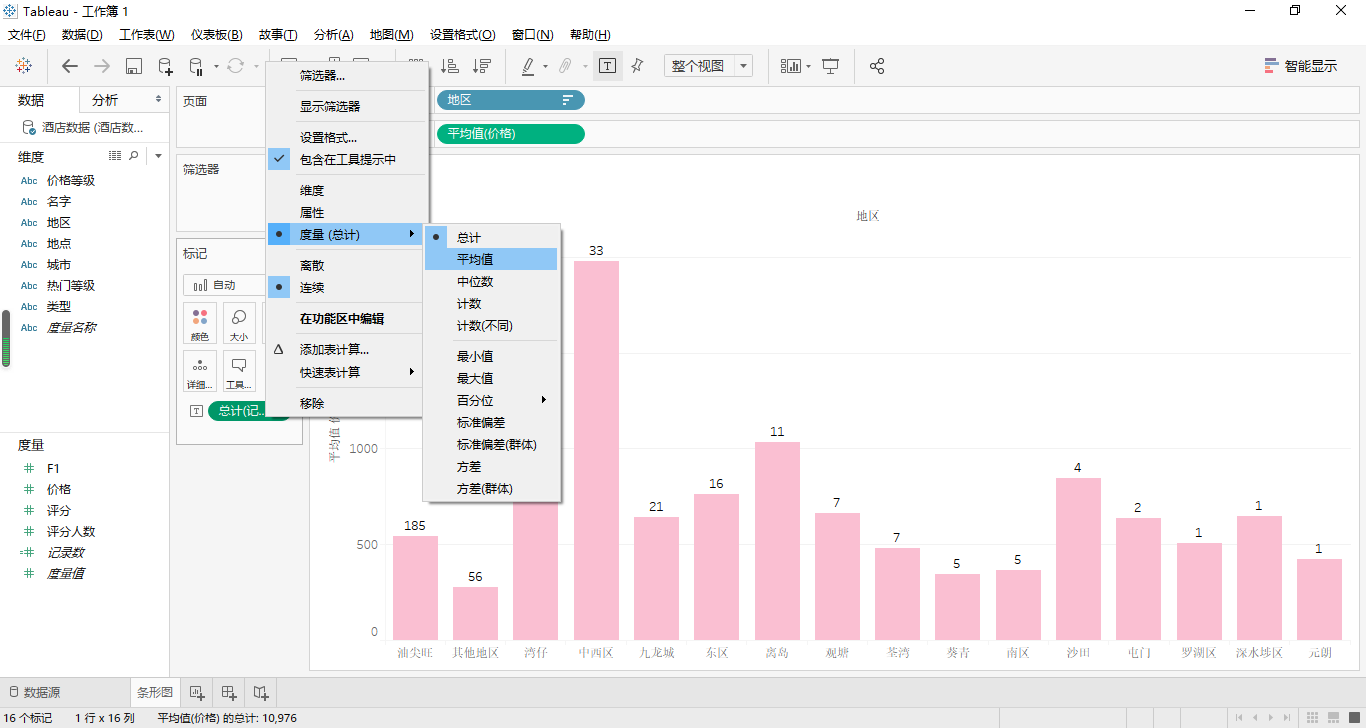This screenshot has height=728, width=1366.
Task: Click 移除 to remove the field
Action: tap(347, 403)
